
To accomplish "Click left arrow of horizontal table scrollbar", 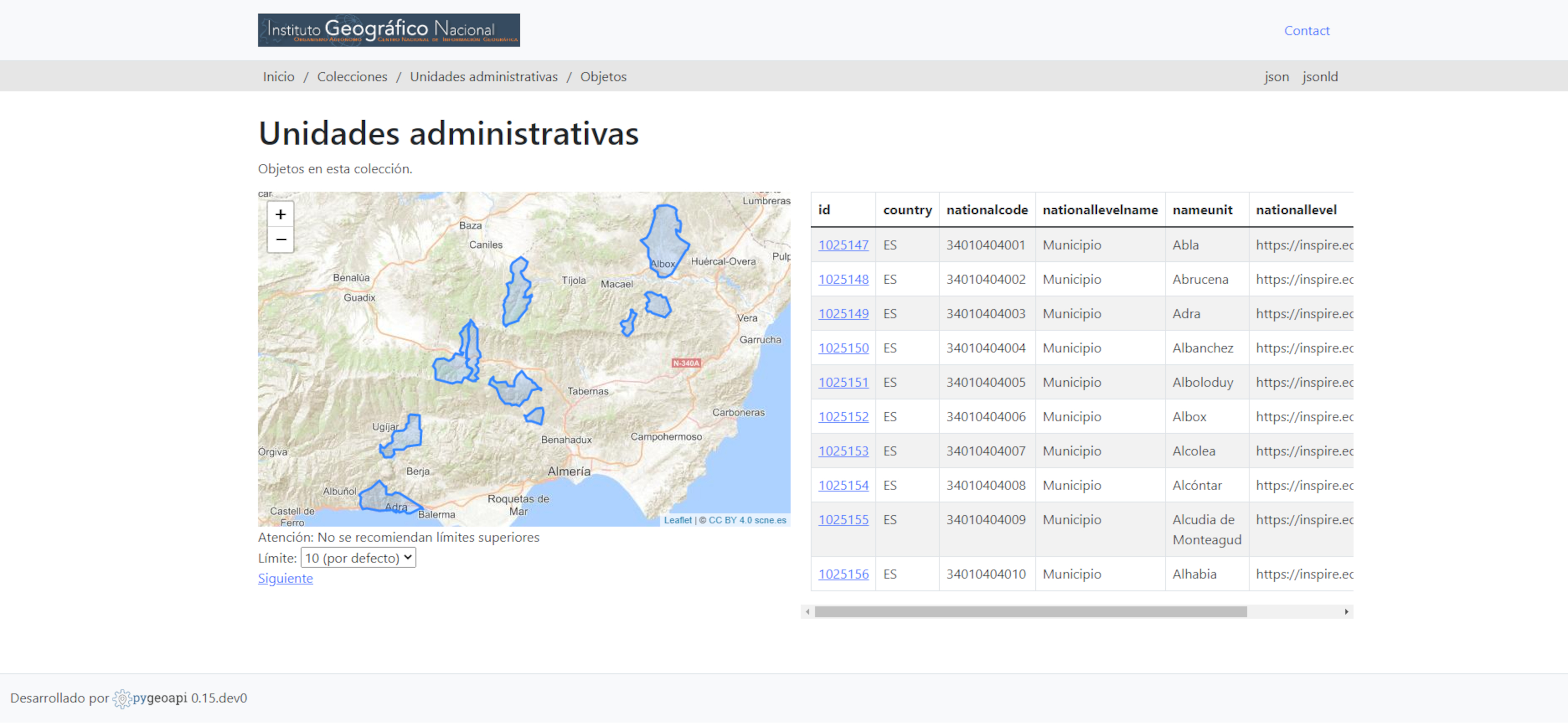I will [807, 612].
